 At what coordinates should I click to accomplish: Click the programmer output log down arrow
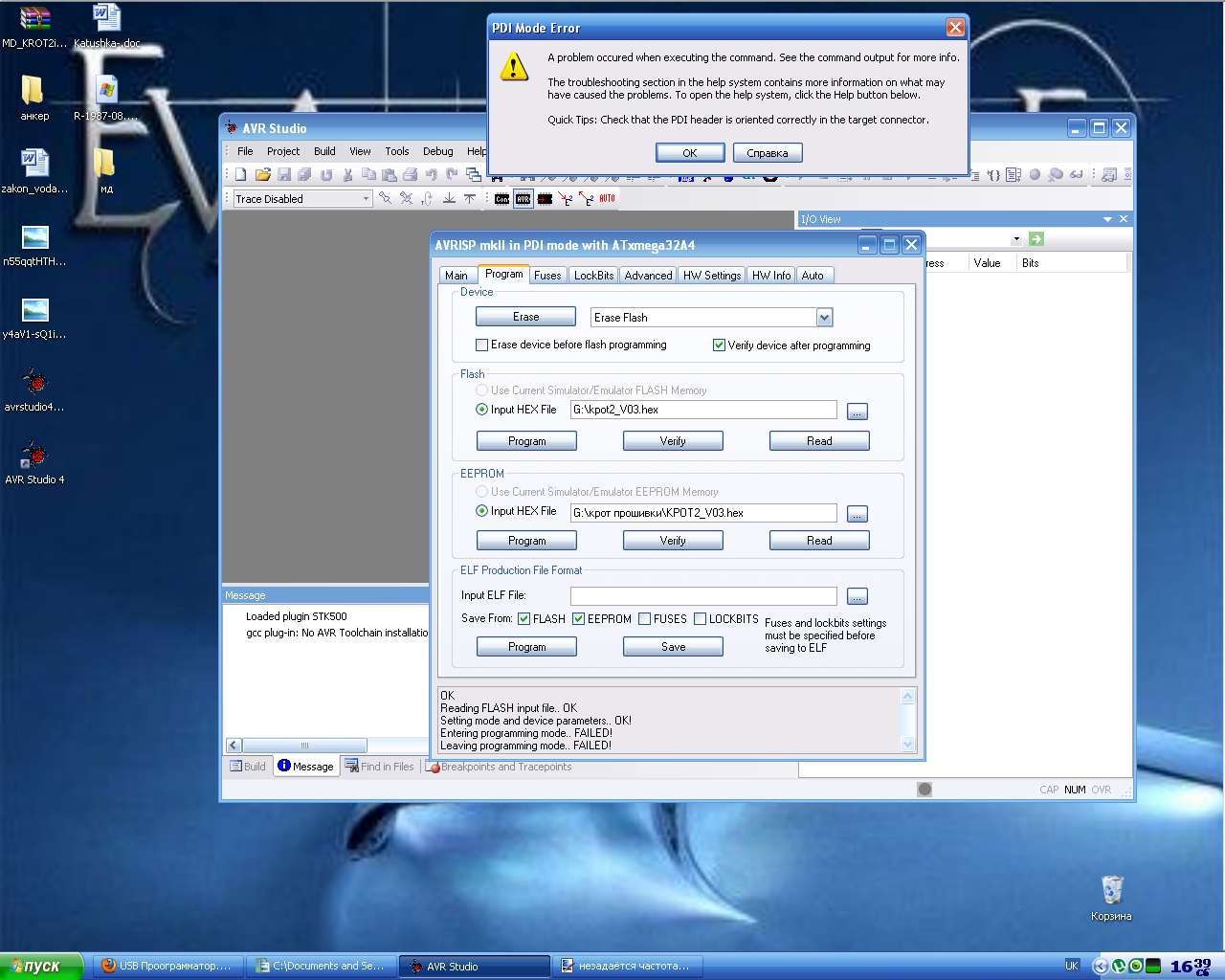pos(908,744)
